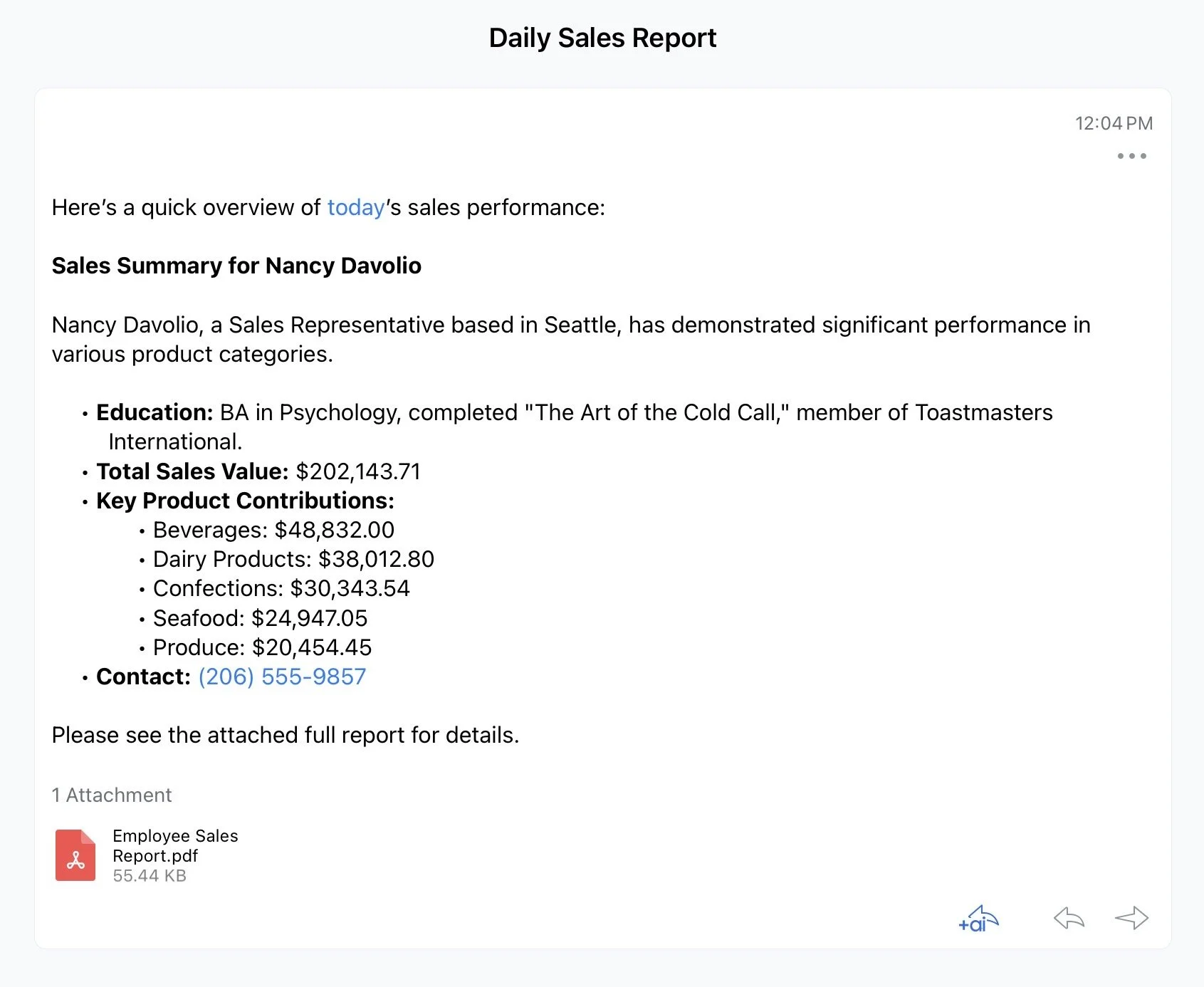Click the Key Product Contributions label
Viewport: 1204px width, 987px height.
click(x=245, y=501)
